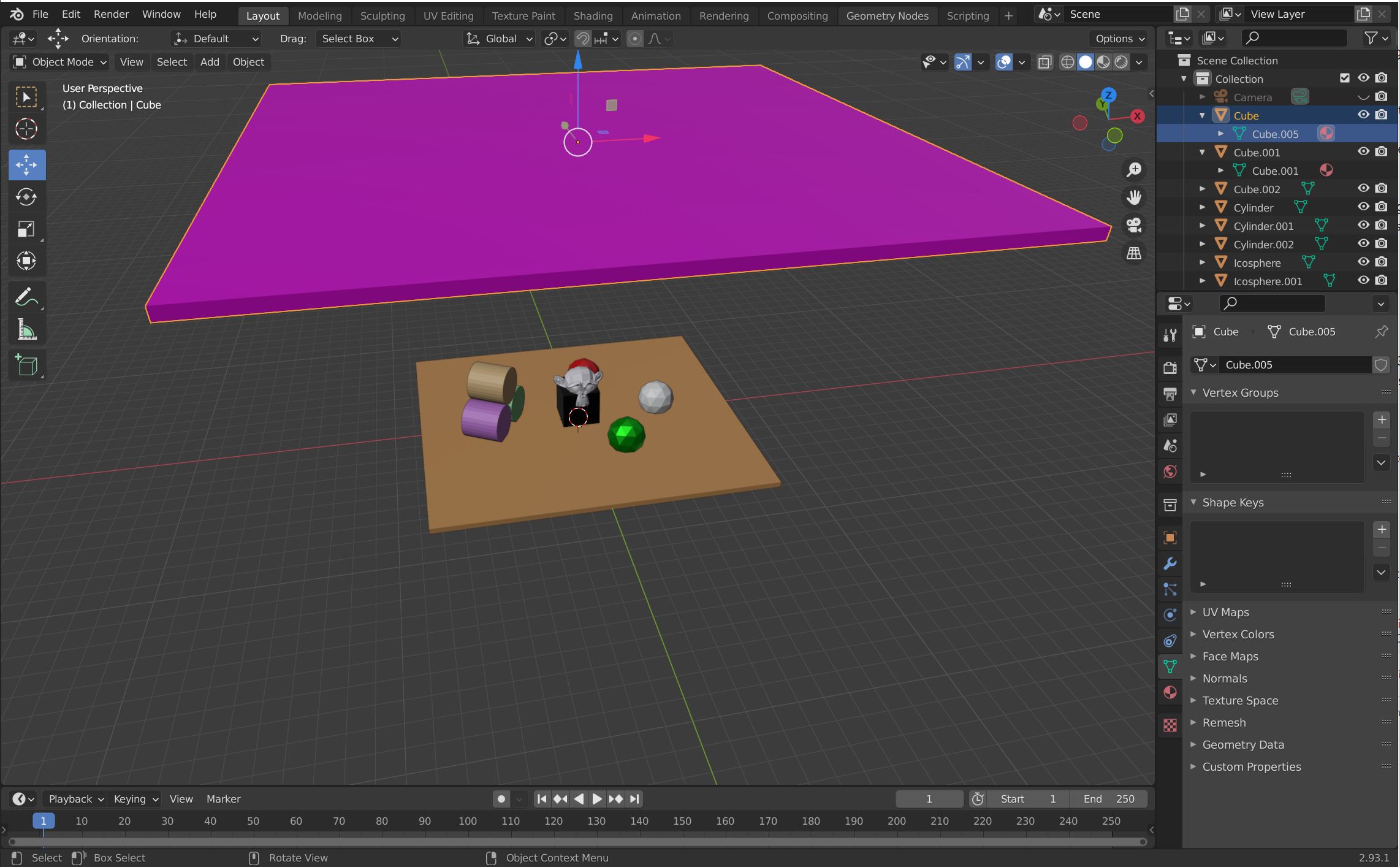This screenshot has width=1400, height=867.
Task: Select the Move tool in the toolbar
Action: coord(26,164)
